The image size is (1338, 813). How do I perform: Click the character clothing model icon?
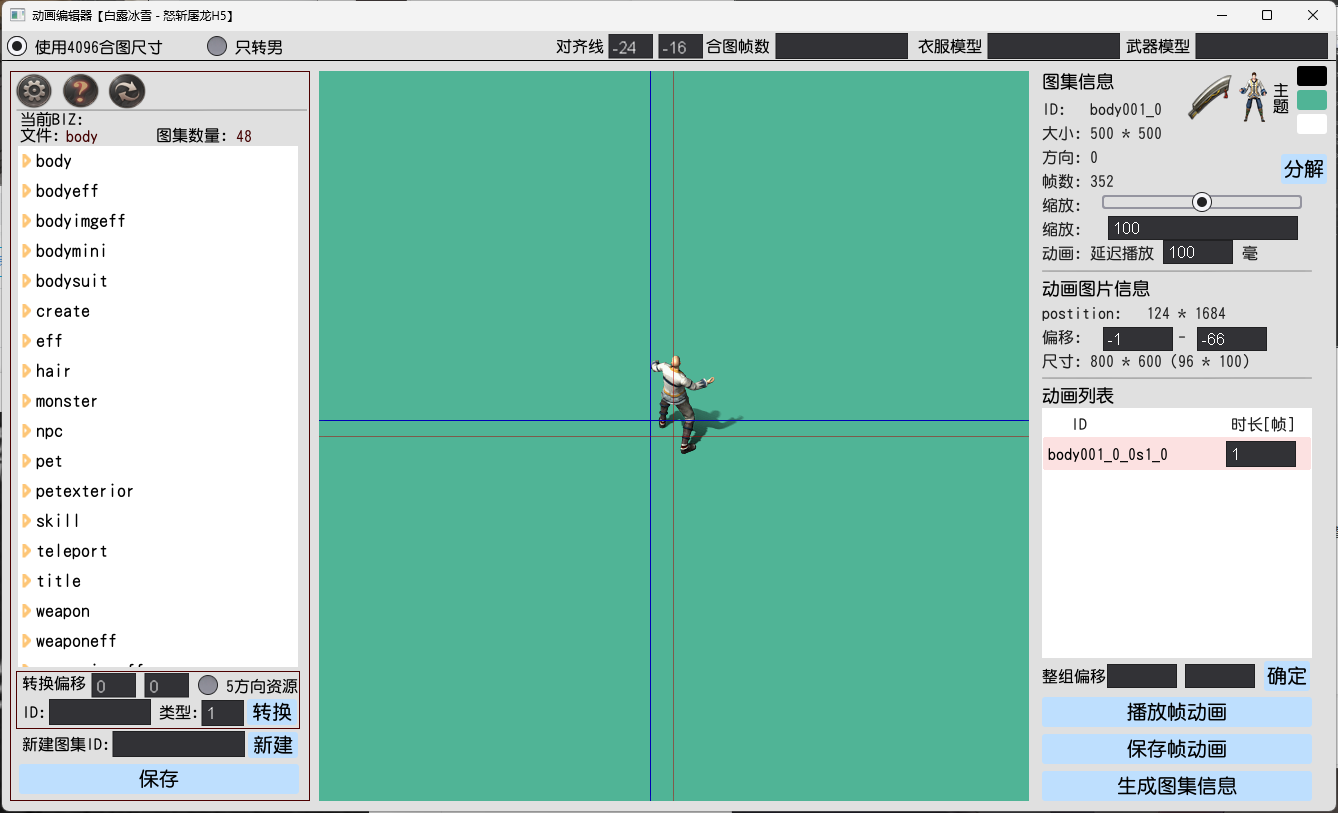[1254, 98]
